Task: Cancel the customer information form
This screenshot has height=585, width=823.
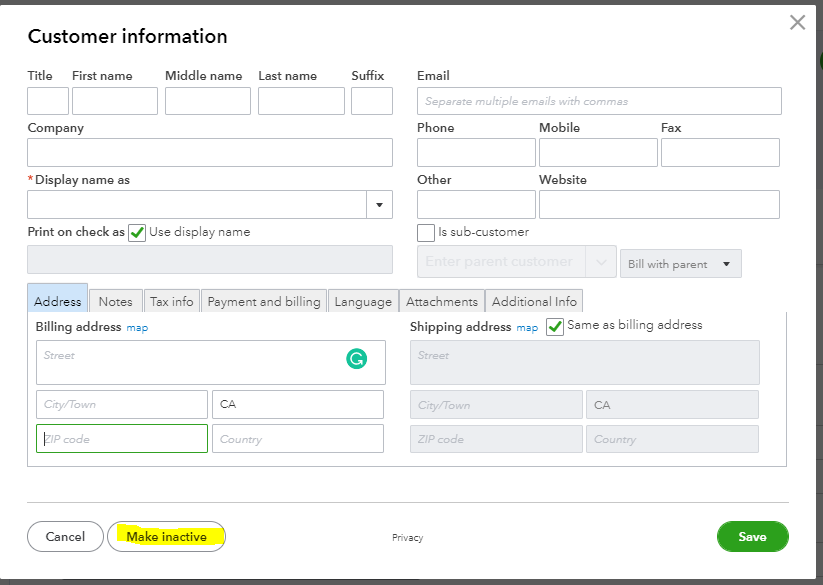Action: (65, 537)
